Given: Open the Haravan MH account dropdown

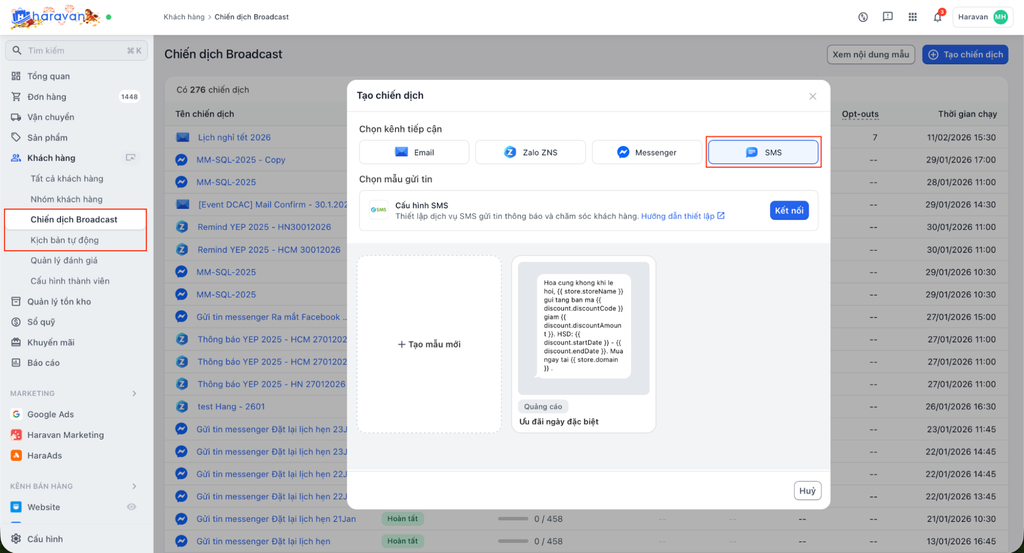Looking at the screenshot, I should tap(980, 17).
